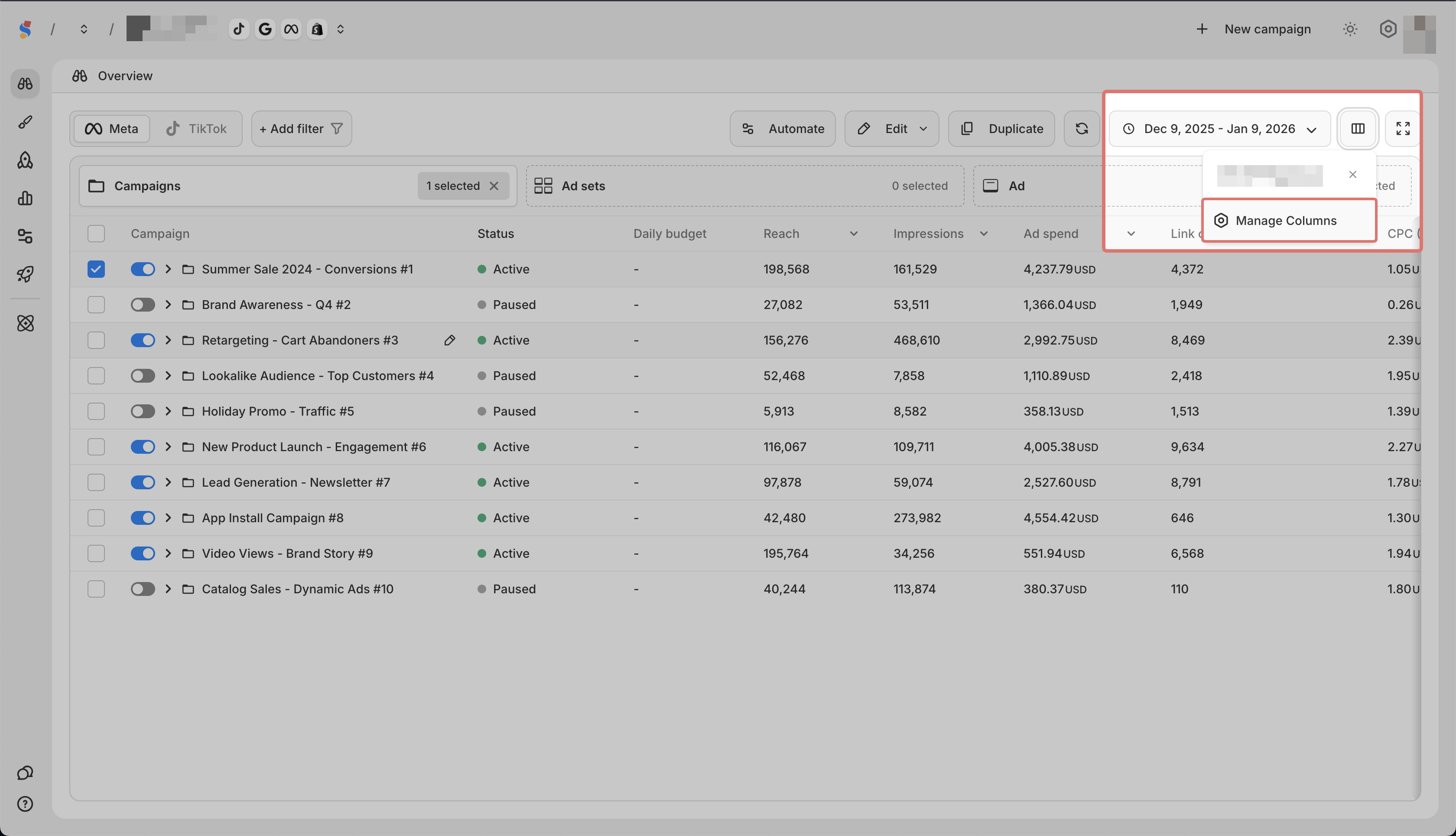The width and height of the screenshot is (1456, 836).
Task: Enable the Brand Awareness - Q4 #2 toggle
Action: point(143,305)
